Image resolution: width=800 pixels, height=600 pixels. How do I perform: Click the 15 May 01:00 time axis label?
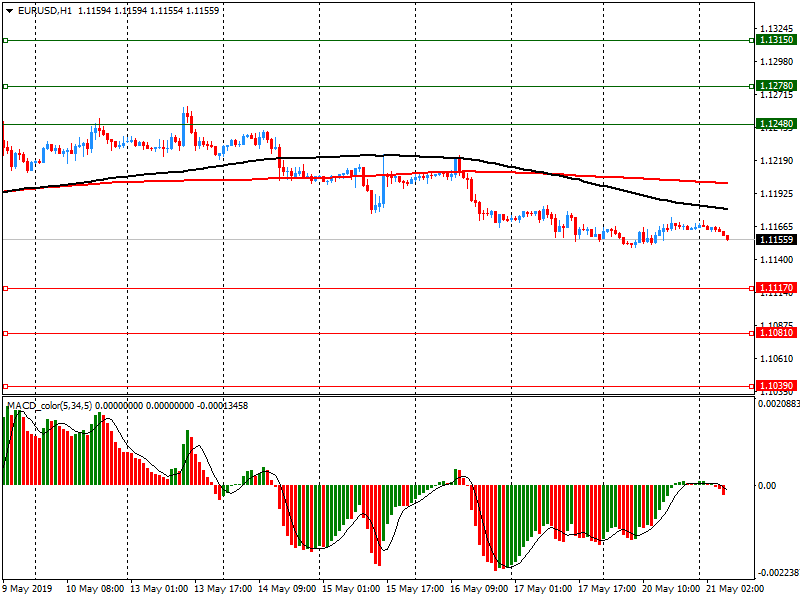click(350, 589)
